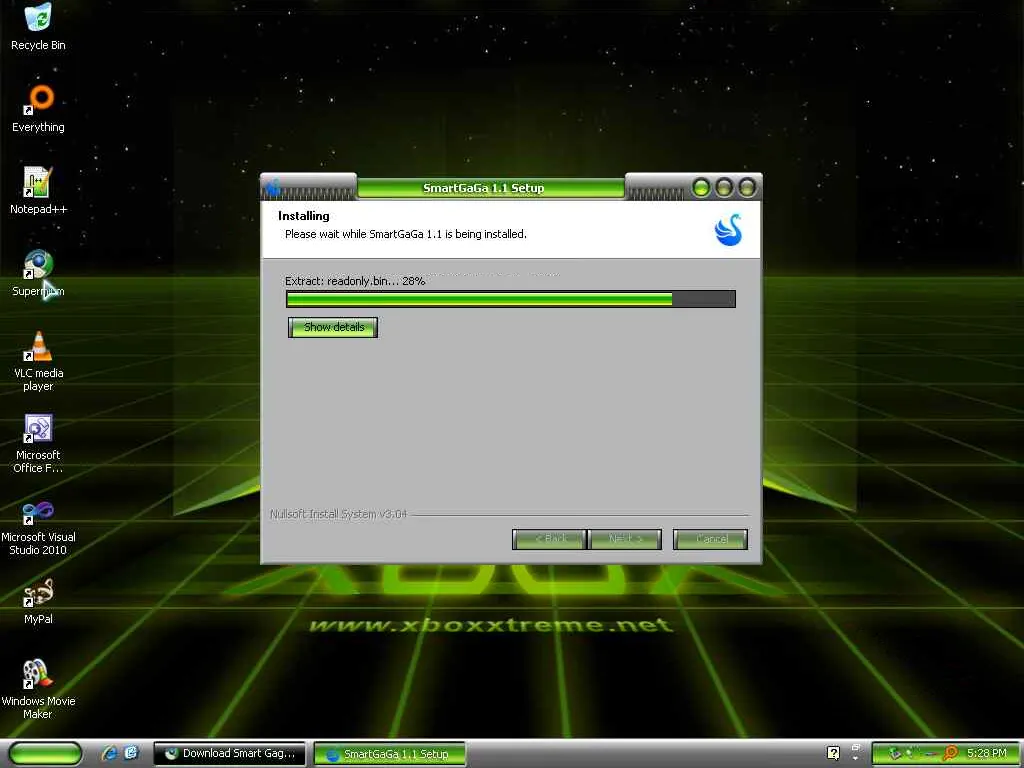This screenshot has width=1024, height=768.
Task: Launch Internet Explorer from quick launch
Action: (x=109, y=753)
